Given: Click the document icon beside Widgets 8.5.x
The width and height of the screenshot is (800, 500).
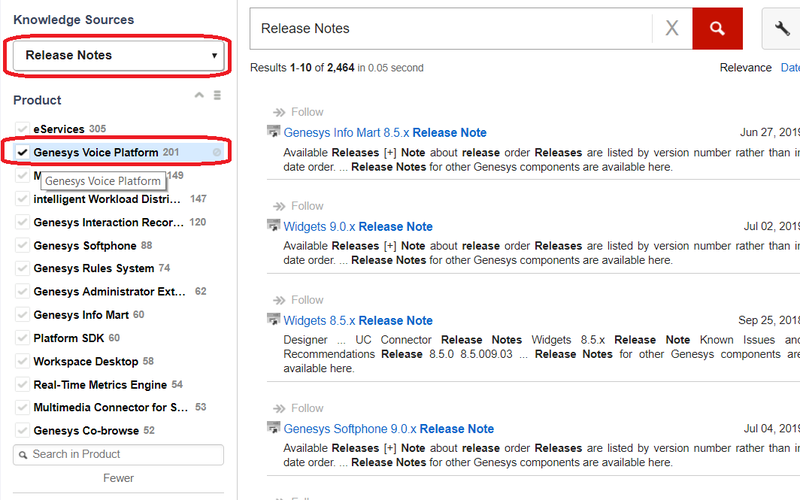Looking at the screenshot, I should [274, 319].
